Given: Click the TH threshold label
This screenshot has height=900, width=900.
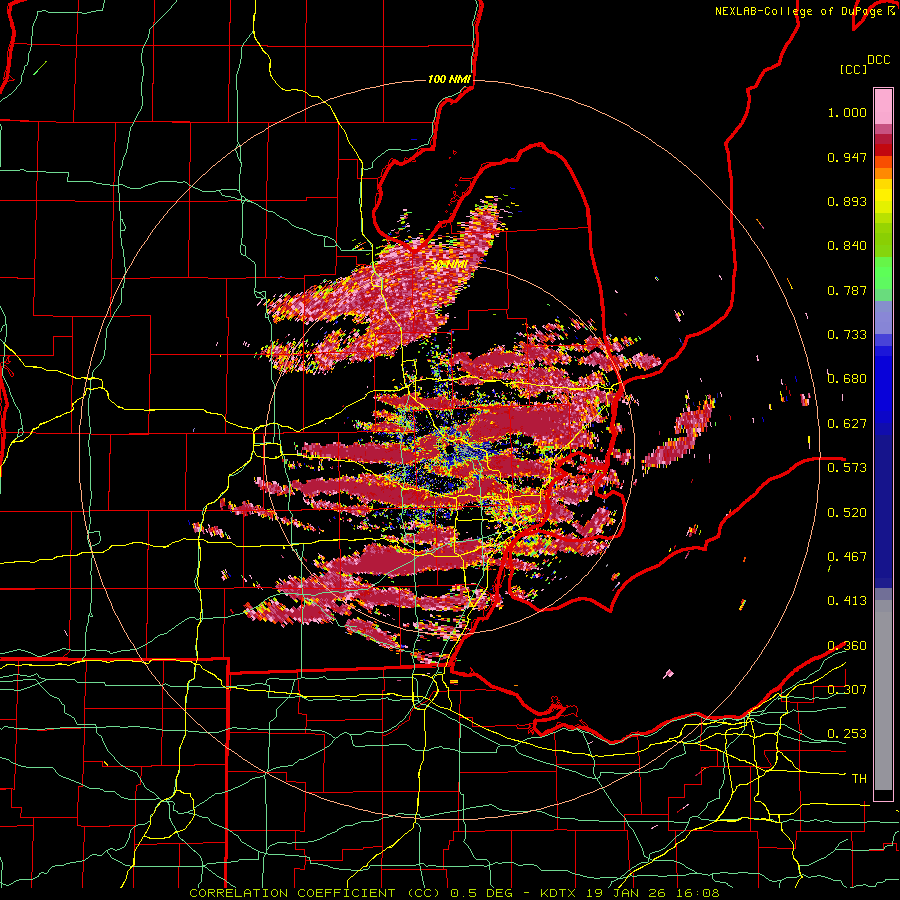Looking at the screenshot, I should tap(859, 779).
